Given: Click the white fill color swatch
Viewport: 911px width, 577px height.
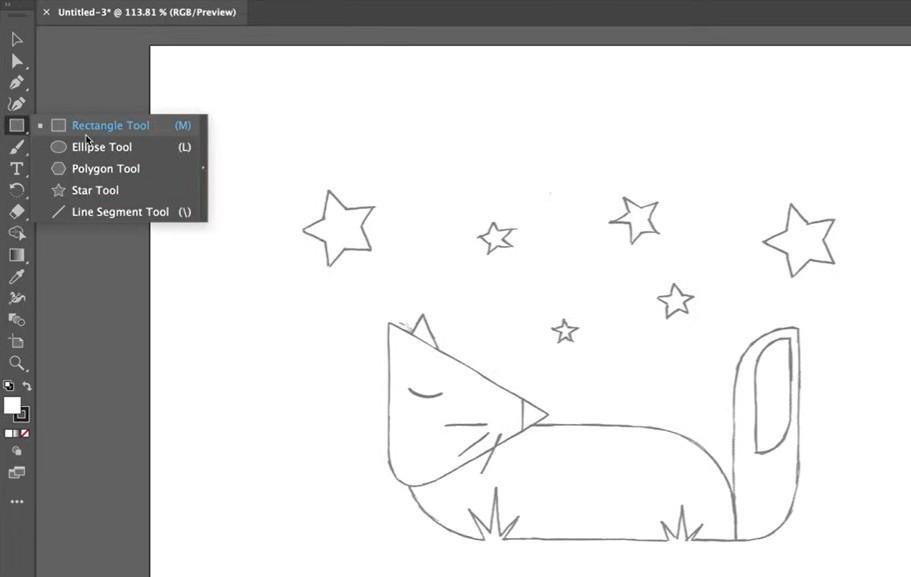Looking at the screenshot, I should click(13, 405).
